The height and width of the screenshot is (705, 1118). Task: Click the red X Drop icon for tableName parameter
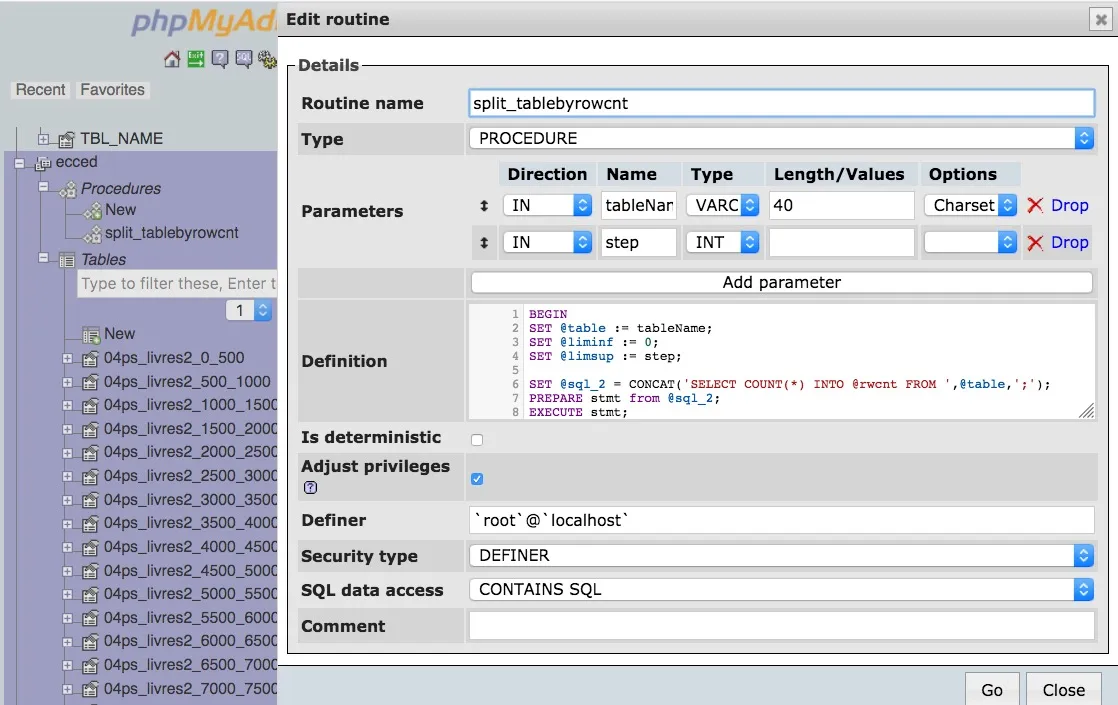[x=1035, y=206]
